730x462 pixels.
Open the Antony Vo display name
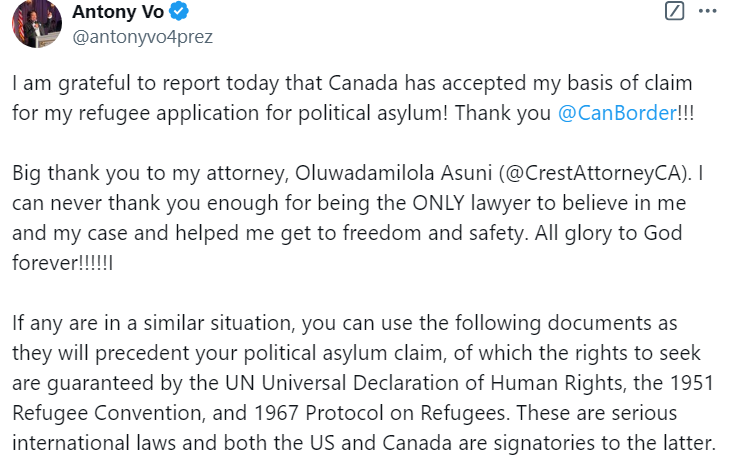118,12
